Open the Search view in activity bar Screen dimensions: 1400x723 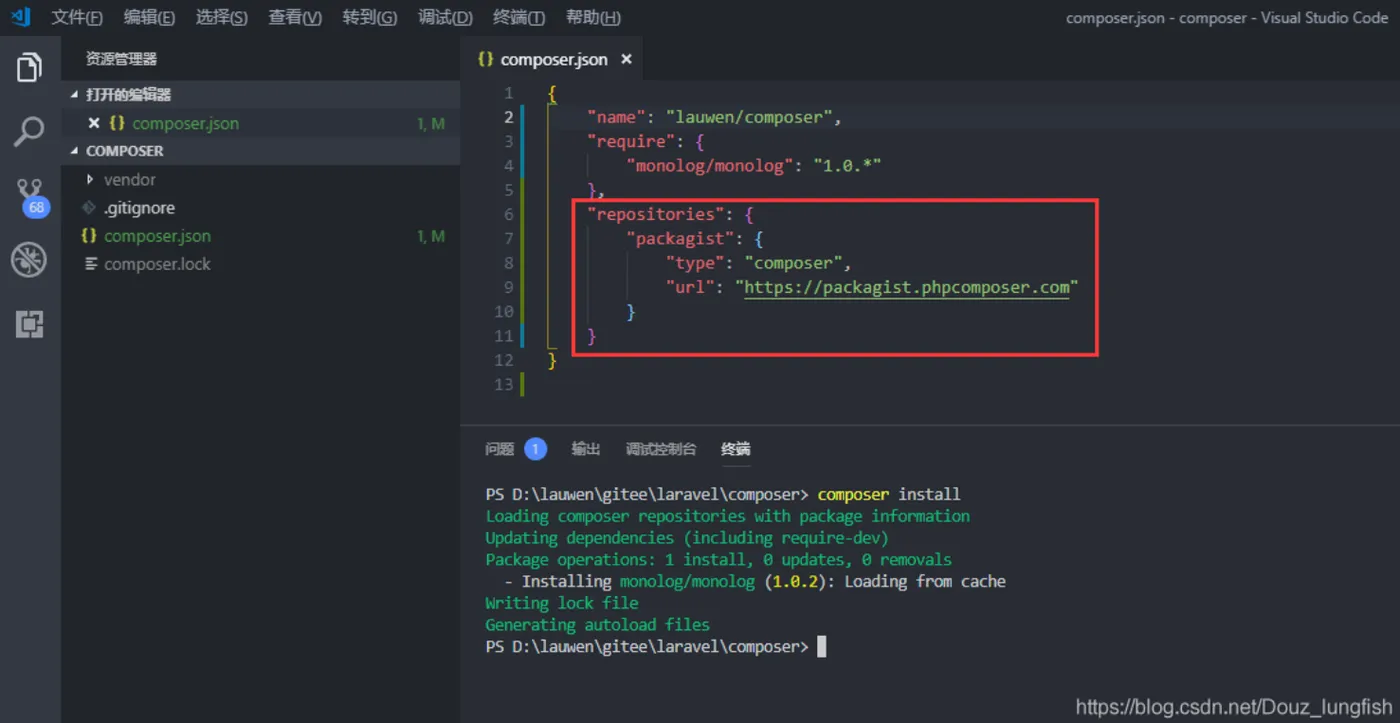click(29, 132)
